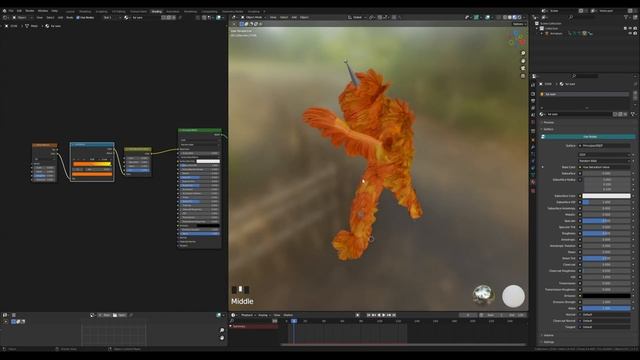This screenshot has height=360, width=640.
Task: Switch to the Layout workspace tab
Action: coord(70,11)
